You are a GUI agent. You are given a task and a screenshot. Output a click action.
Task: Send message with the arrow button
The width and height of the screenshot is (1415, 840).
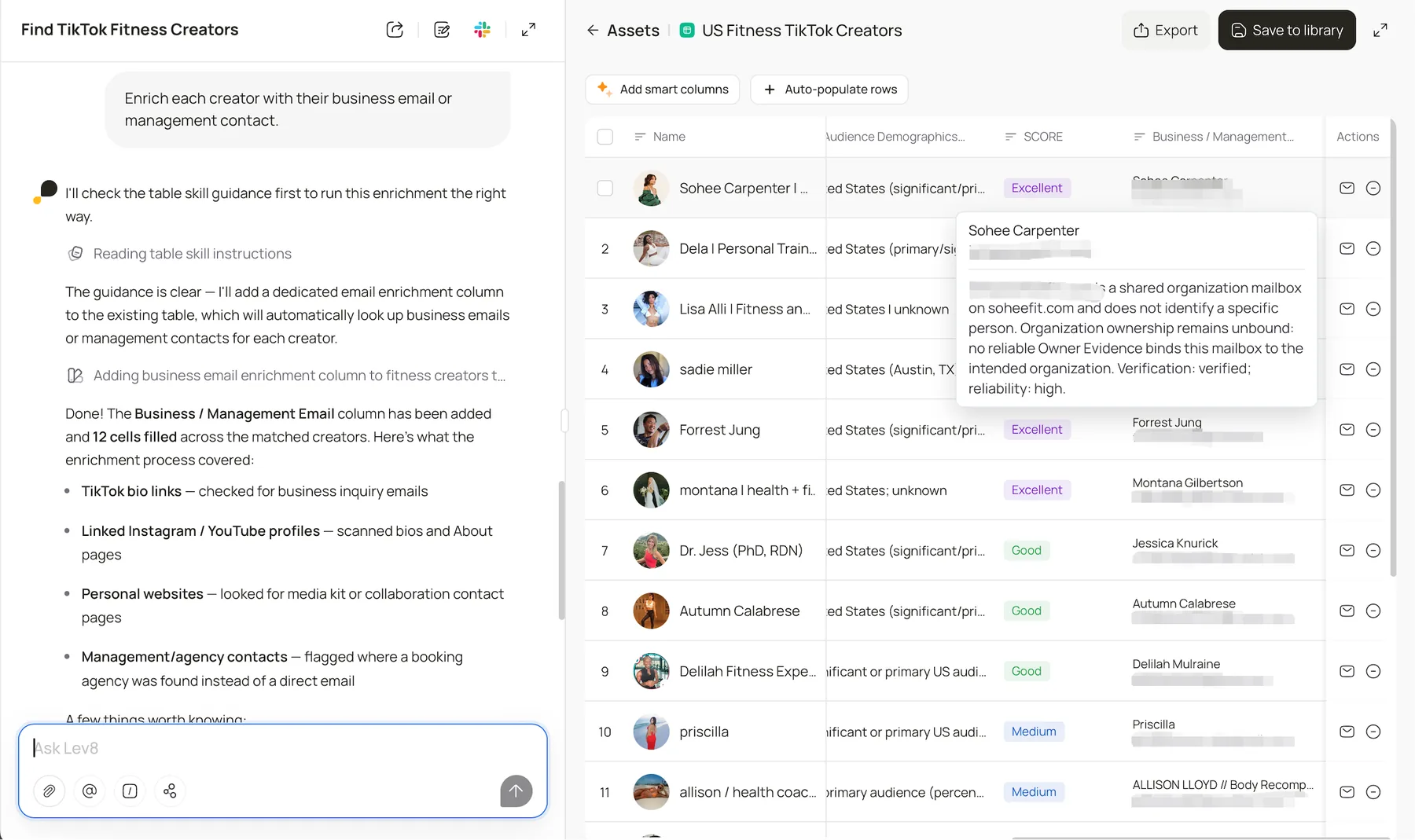click(x=516, y=790)
